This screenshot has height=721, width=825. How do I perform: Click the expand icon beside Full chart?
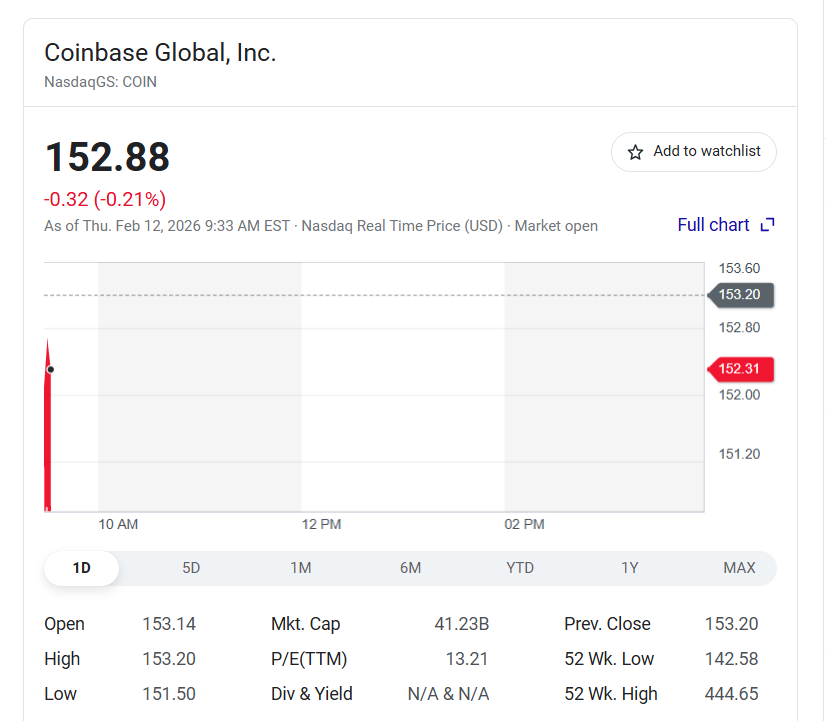coord(768,225)
